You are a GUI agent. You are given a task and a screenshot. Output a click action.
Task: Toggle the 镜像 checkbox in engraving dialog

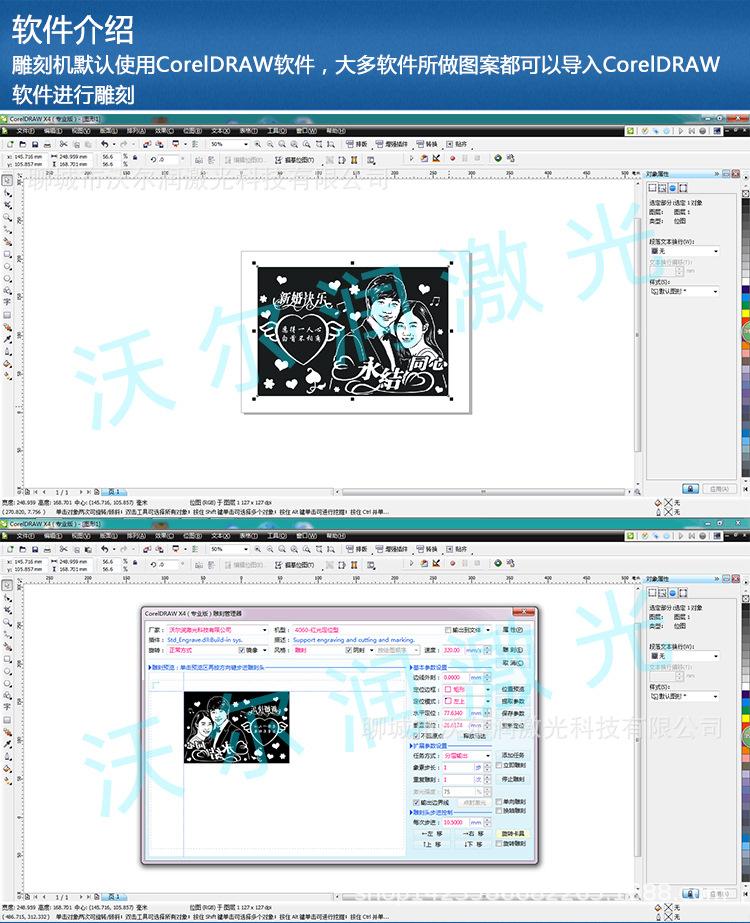click(241, 650)
